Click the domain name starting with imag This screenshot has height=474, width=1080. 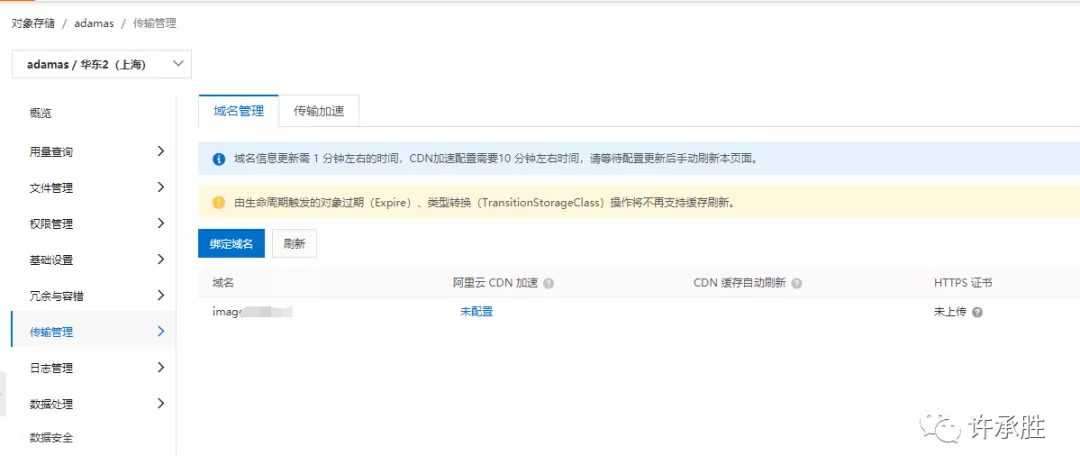pos(253,311)
